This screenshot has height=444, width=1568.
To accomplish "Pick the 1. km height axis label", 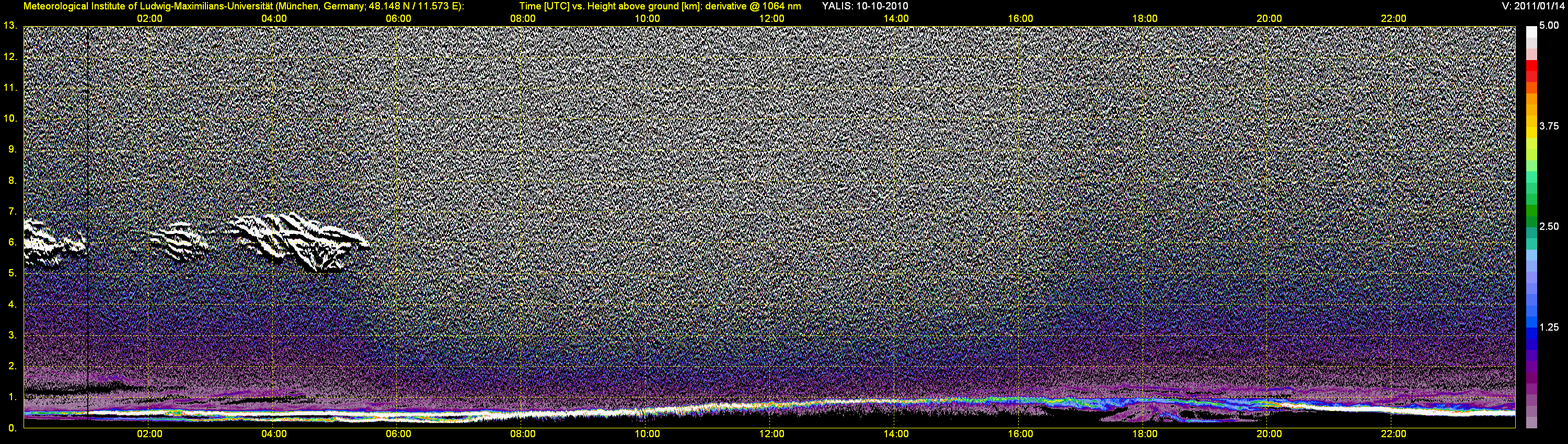I will point(12,397).
